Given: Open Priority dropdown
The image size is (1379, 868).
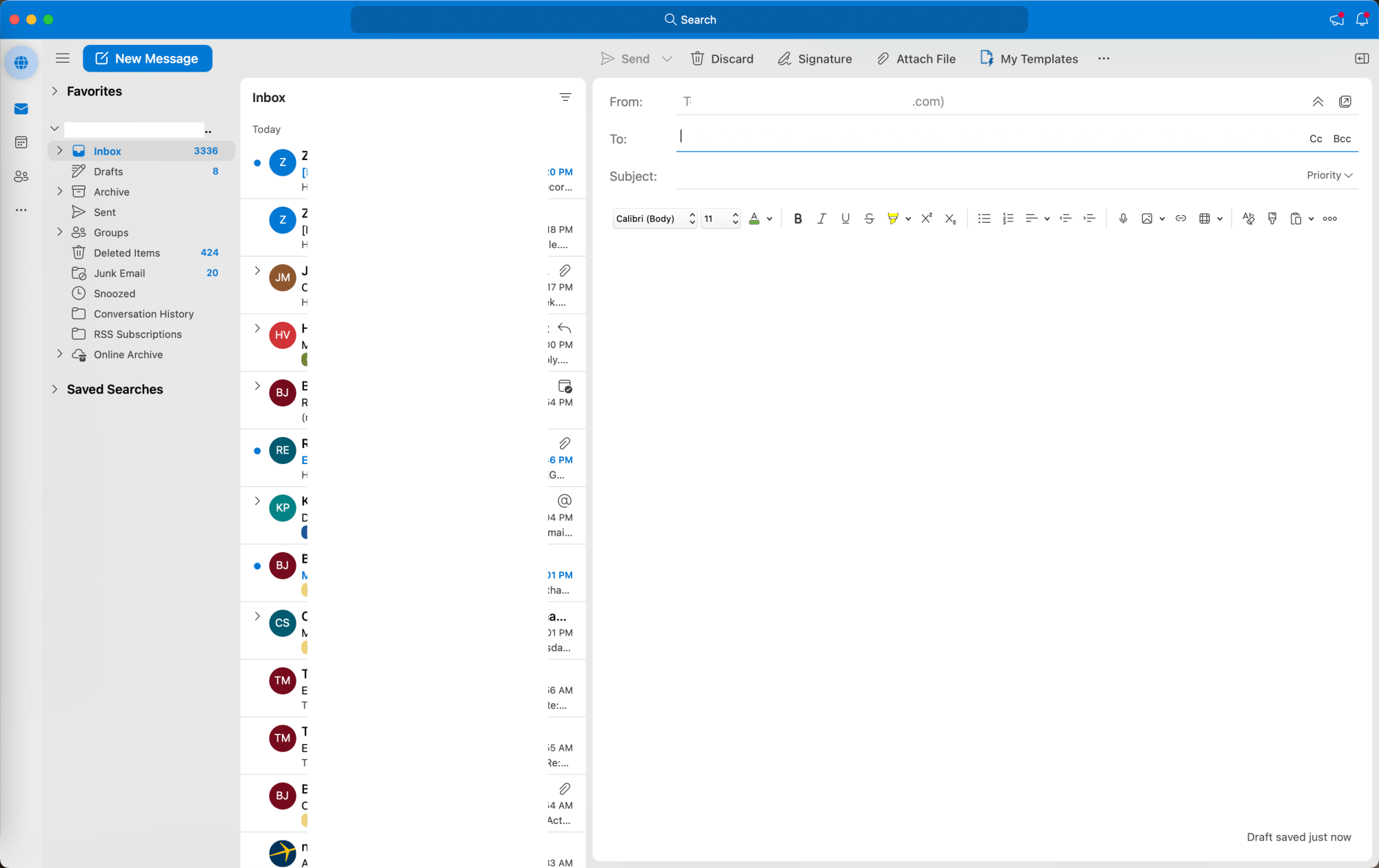Looking at the screenshot, I should pos(1329,175).
